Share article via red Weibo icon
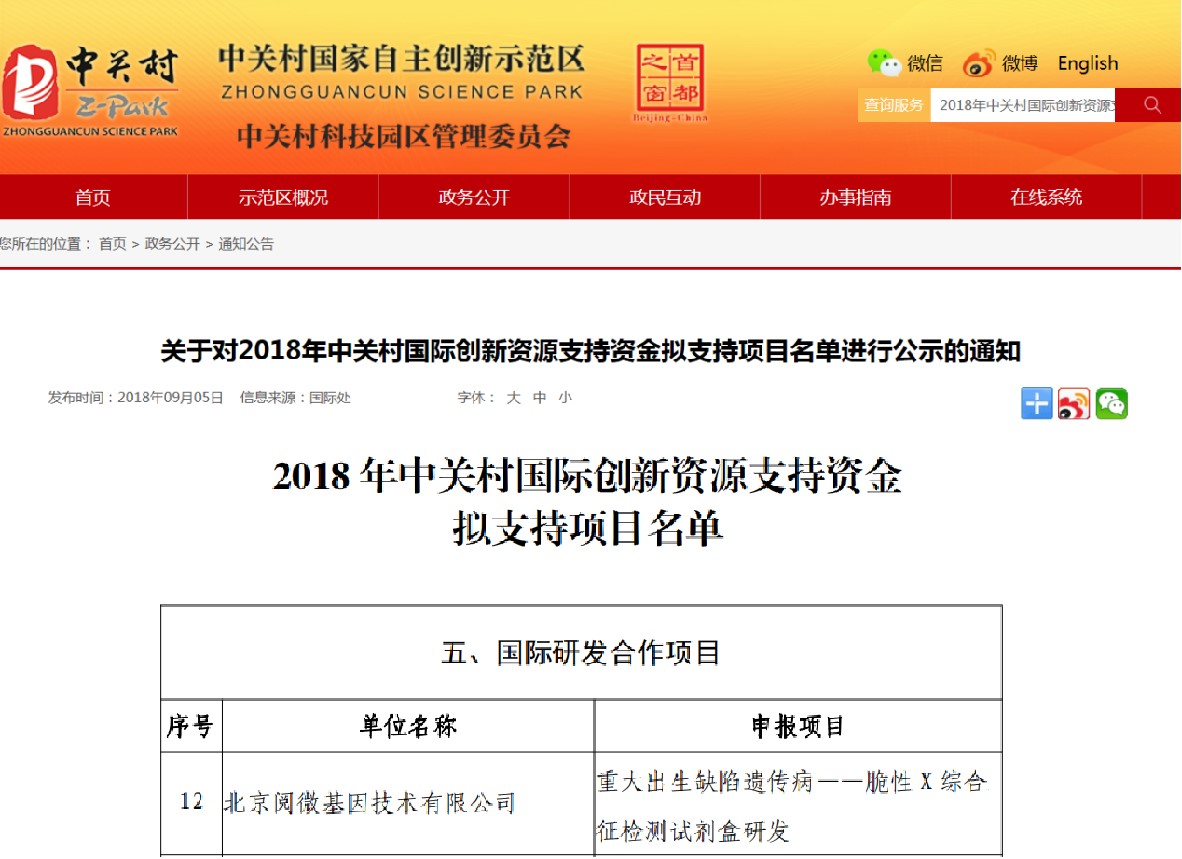Viewport: 1182px width, 859px height. coord(1074,403)
